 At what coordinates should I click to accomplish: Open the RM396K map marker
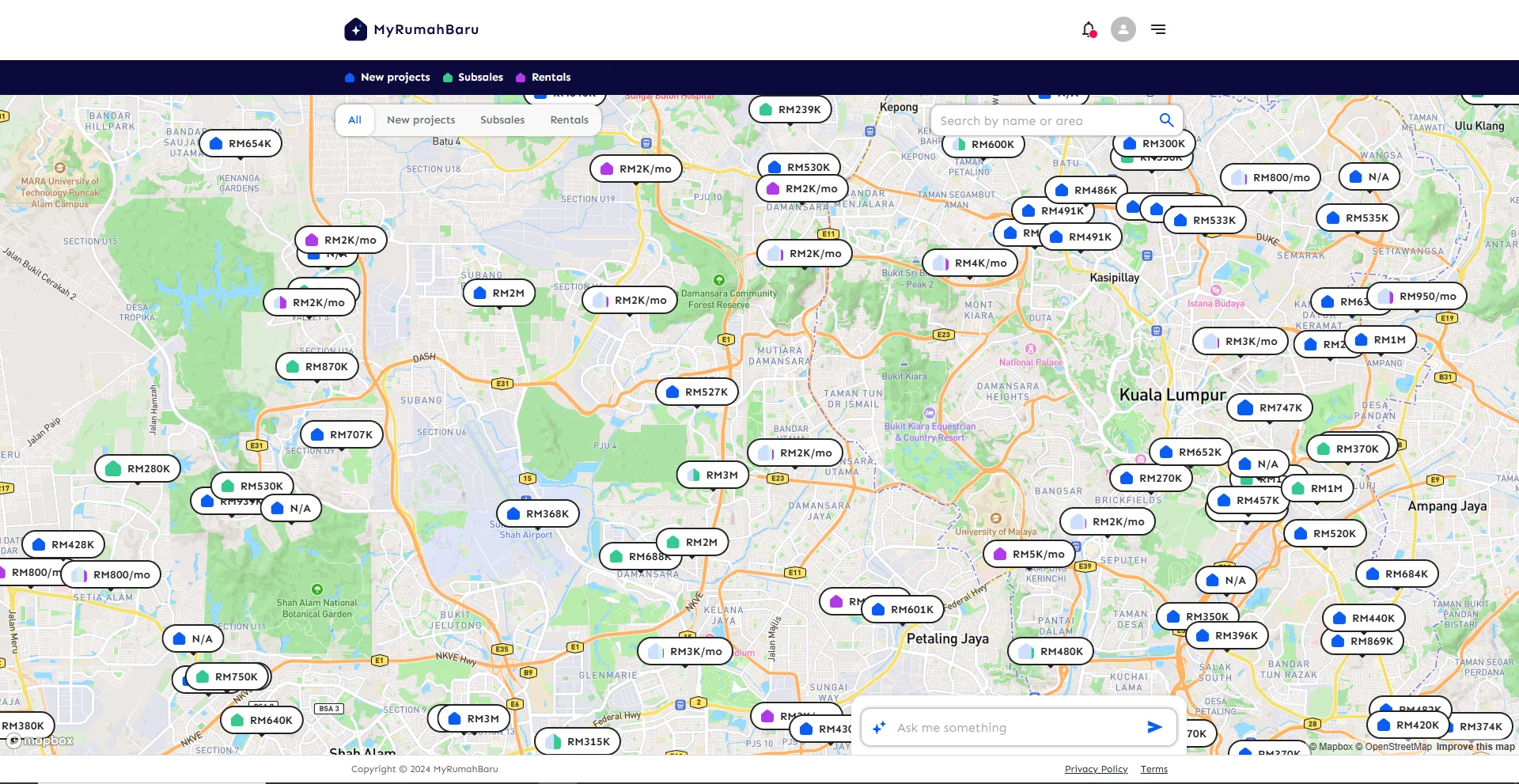point(1227,636)
